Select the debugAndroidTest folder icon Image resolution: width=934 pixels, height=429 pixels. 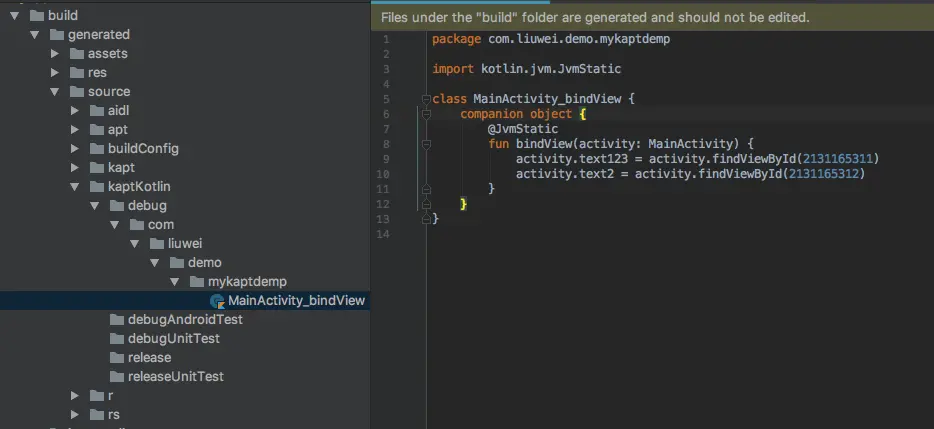click(x=117, y=320)
